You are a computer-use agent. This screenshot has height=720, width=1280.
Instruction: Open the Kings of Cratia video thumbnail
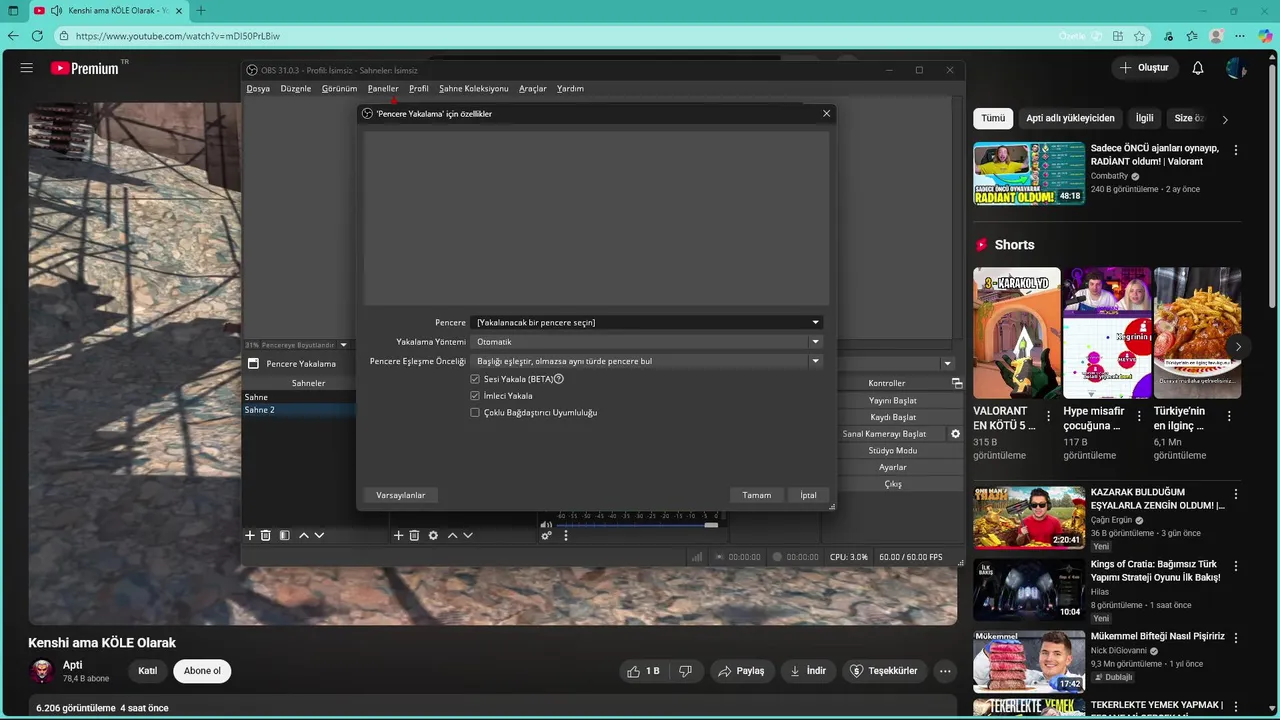coord(1029,588)
